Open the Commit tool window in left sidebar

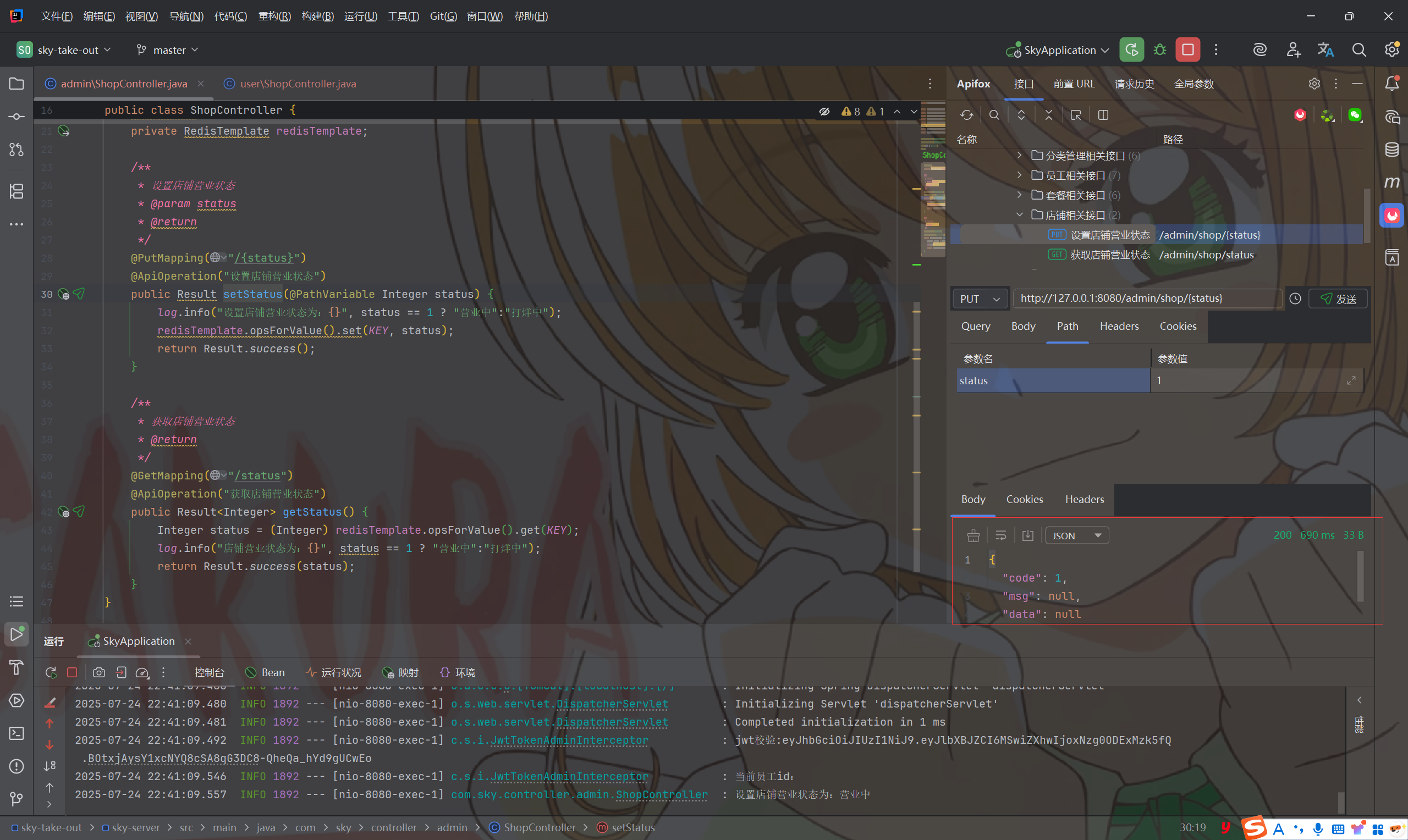16,117
